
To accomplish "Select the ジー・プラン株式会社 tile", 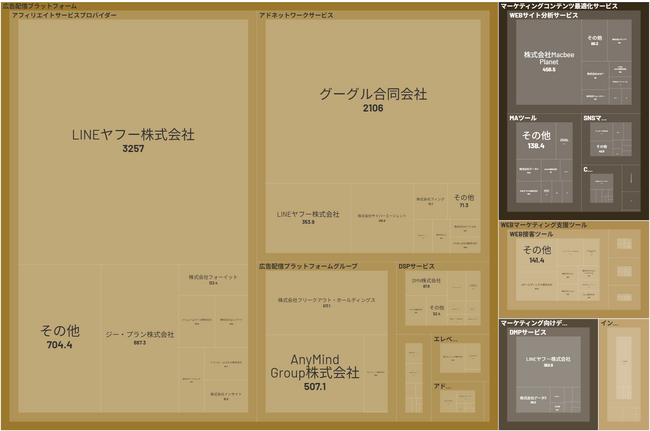I will click(140, 338).
